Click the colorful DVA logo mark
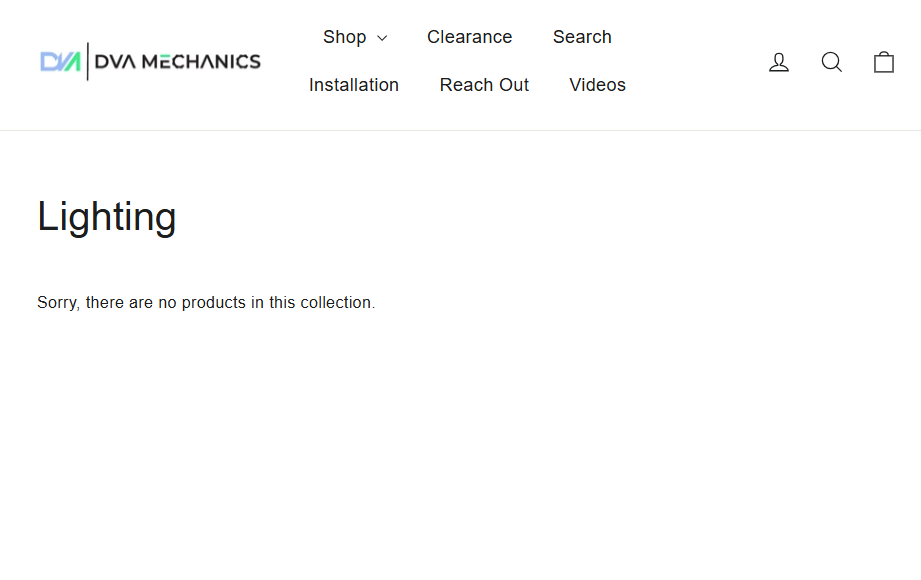The height and width of the screenshot is (580, 921). [60, 62]
